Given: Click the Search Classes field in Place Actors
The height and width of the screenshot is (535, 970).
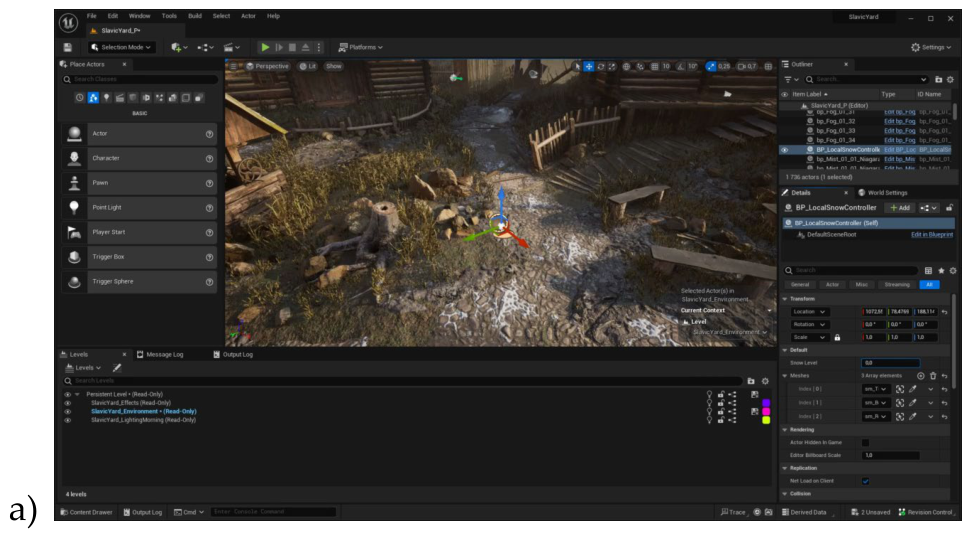Looking at the screenshot, I should 140,79.
